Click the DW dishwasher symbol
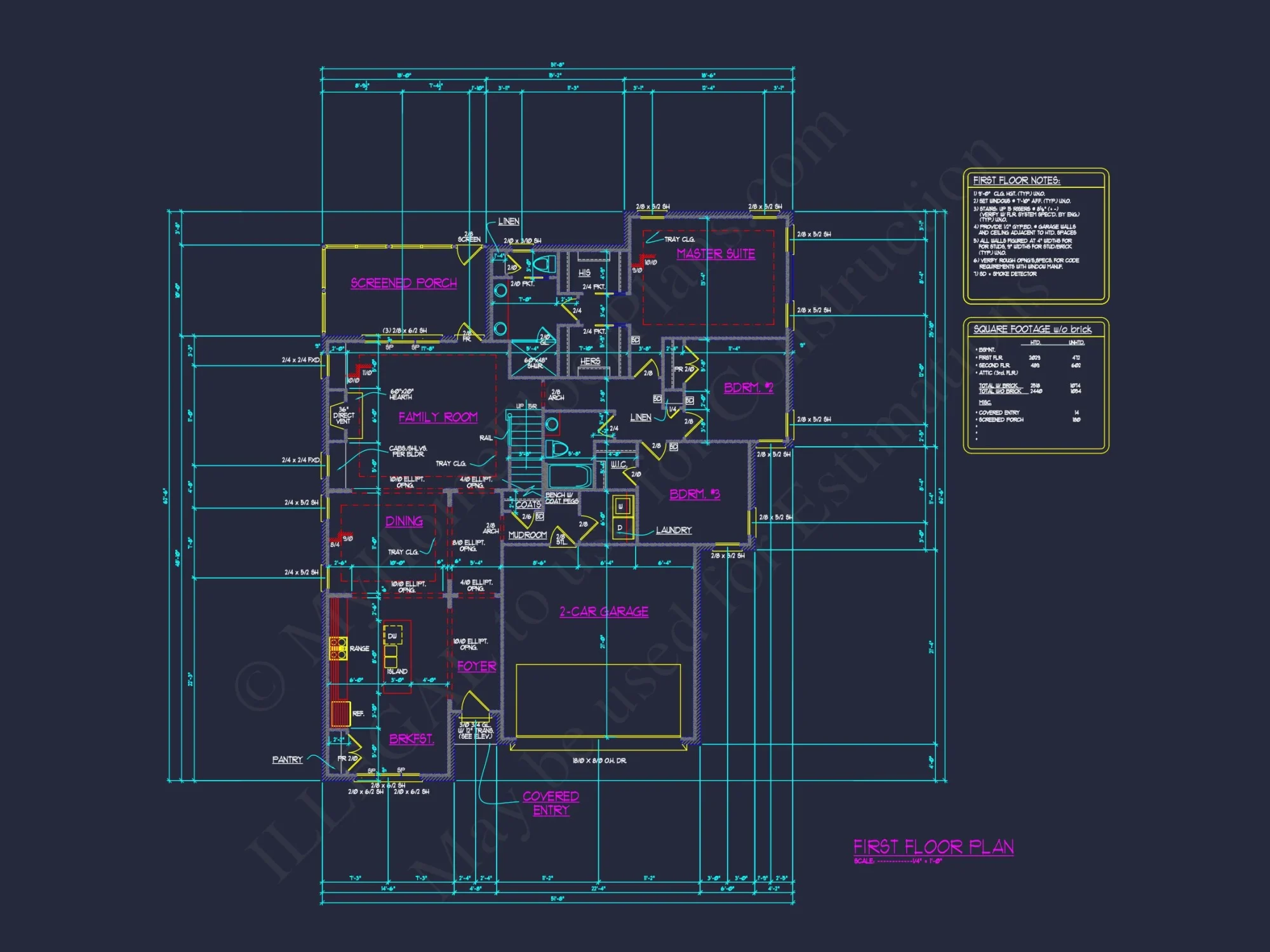Image resolution: width=1270 pixels, height=952 pixels. pyautogui.click(x=392, y=636)
